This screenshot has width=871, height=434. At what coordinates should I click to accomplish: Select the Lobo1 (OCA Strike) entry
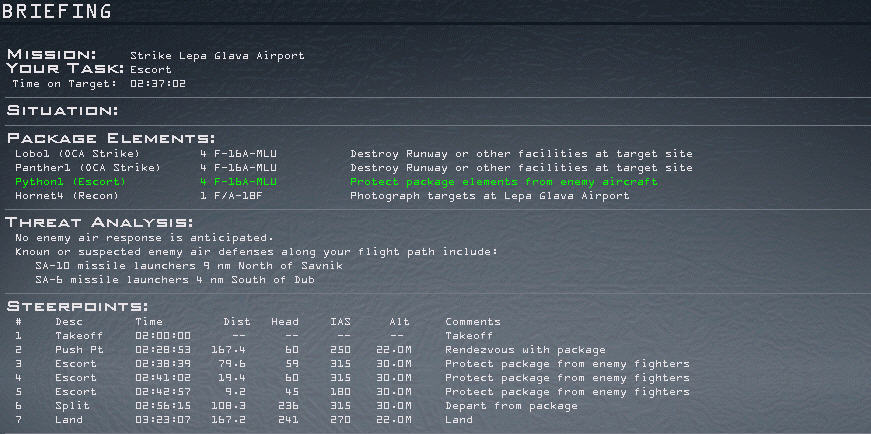click(78, 154)
